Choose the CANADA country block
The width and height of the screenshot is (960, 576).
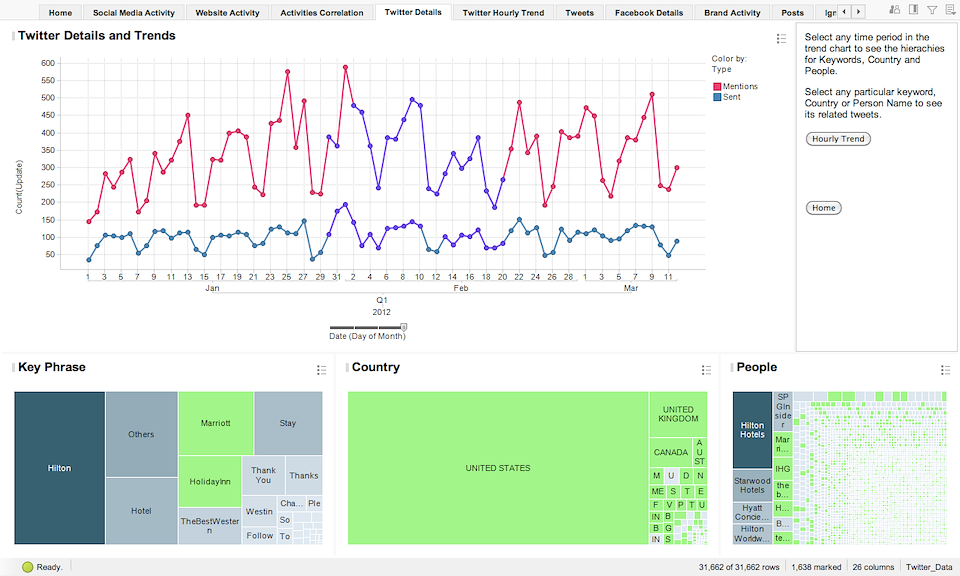[x=671, y=452]
